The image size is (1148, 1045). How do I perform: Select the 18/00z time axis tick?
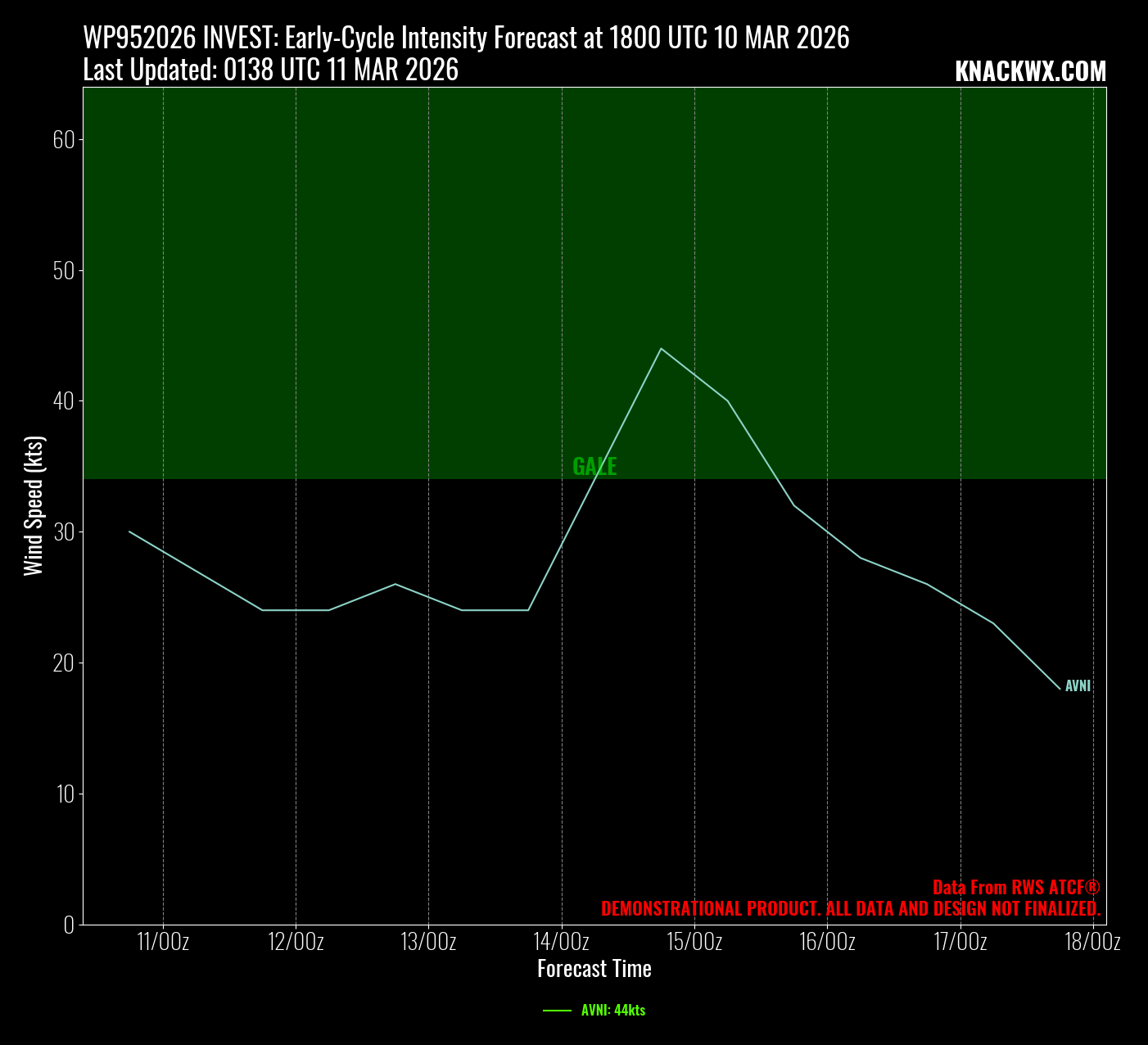pyautogui.click(x=1093, y=942)
